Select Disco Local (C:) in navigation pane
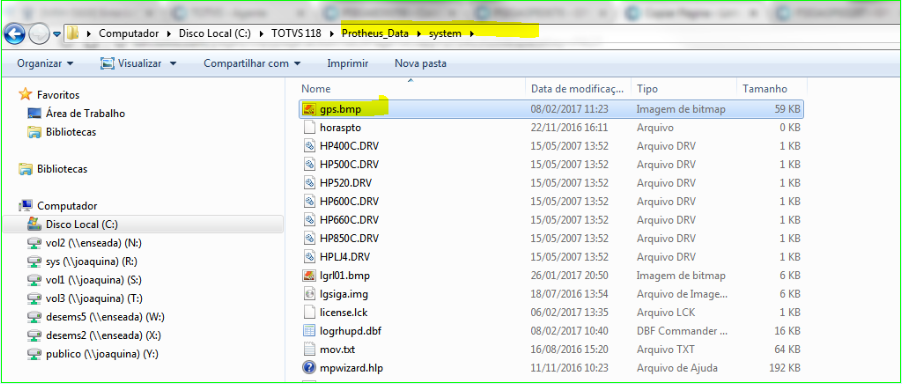Viewport: 902px width, 384px height. click(82, 224)
